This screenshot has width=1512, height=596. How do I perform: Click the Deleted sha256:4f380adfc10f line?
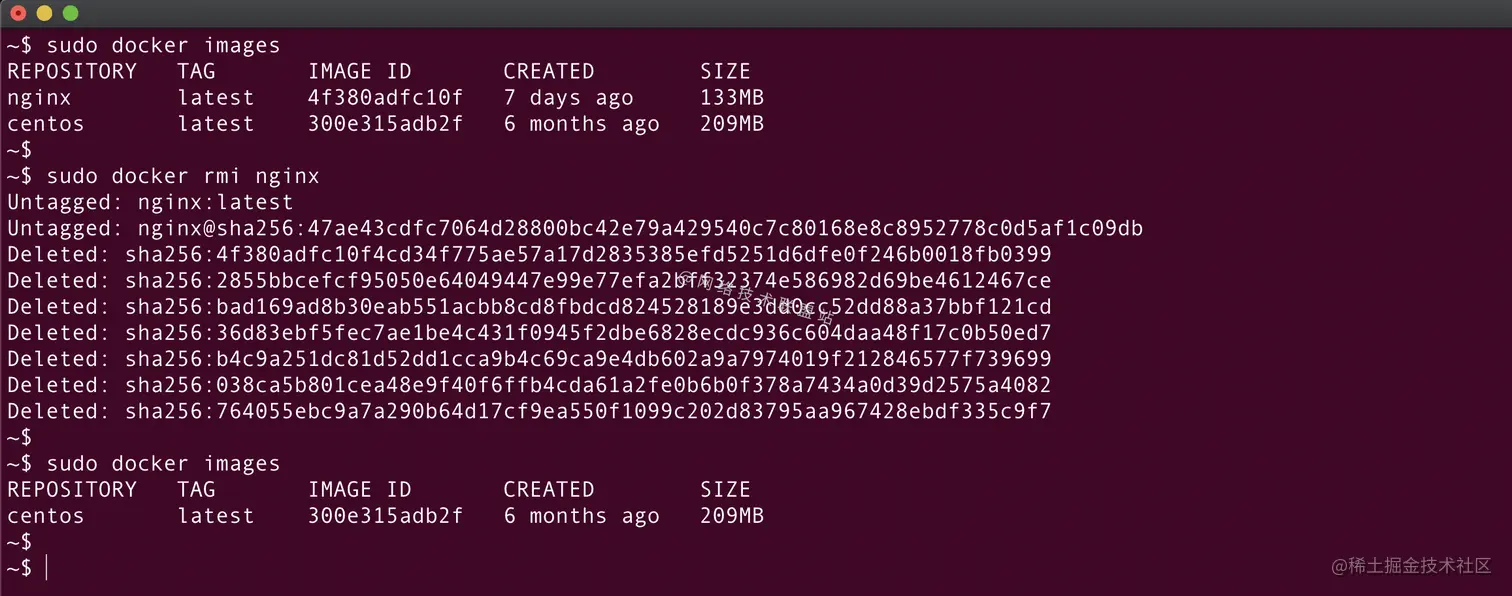[x=529, y=254]
